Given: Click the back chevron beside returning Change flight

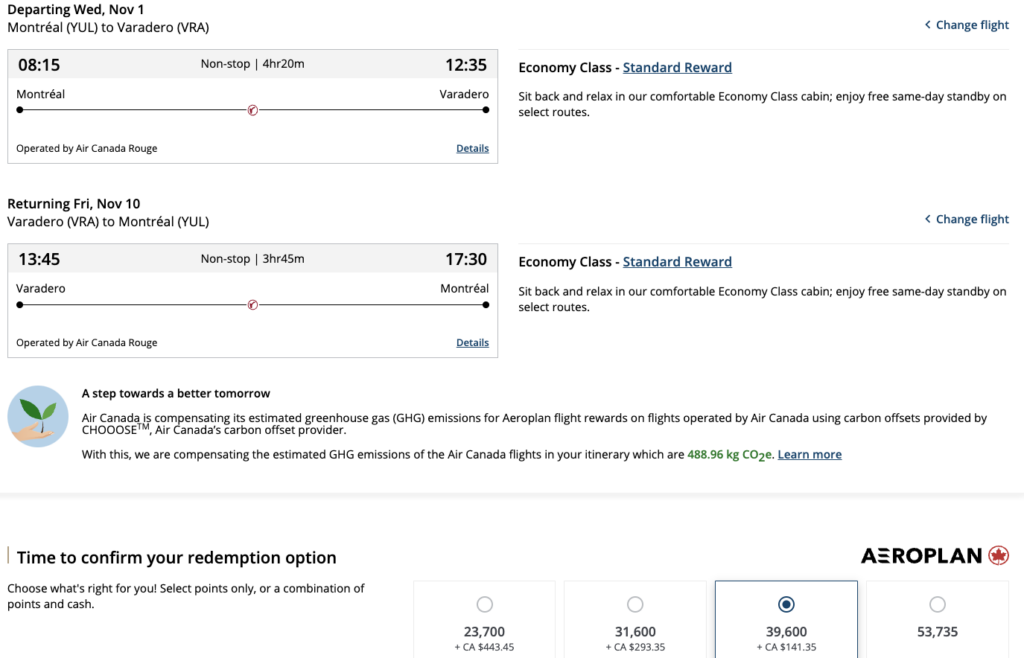Looking at the screenshot, I should coord(927,219).
